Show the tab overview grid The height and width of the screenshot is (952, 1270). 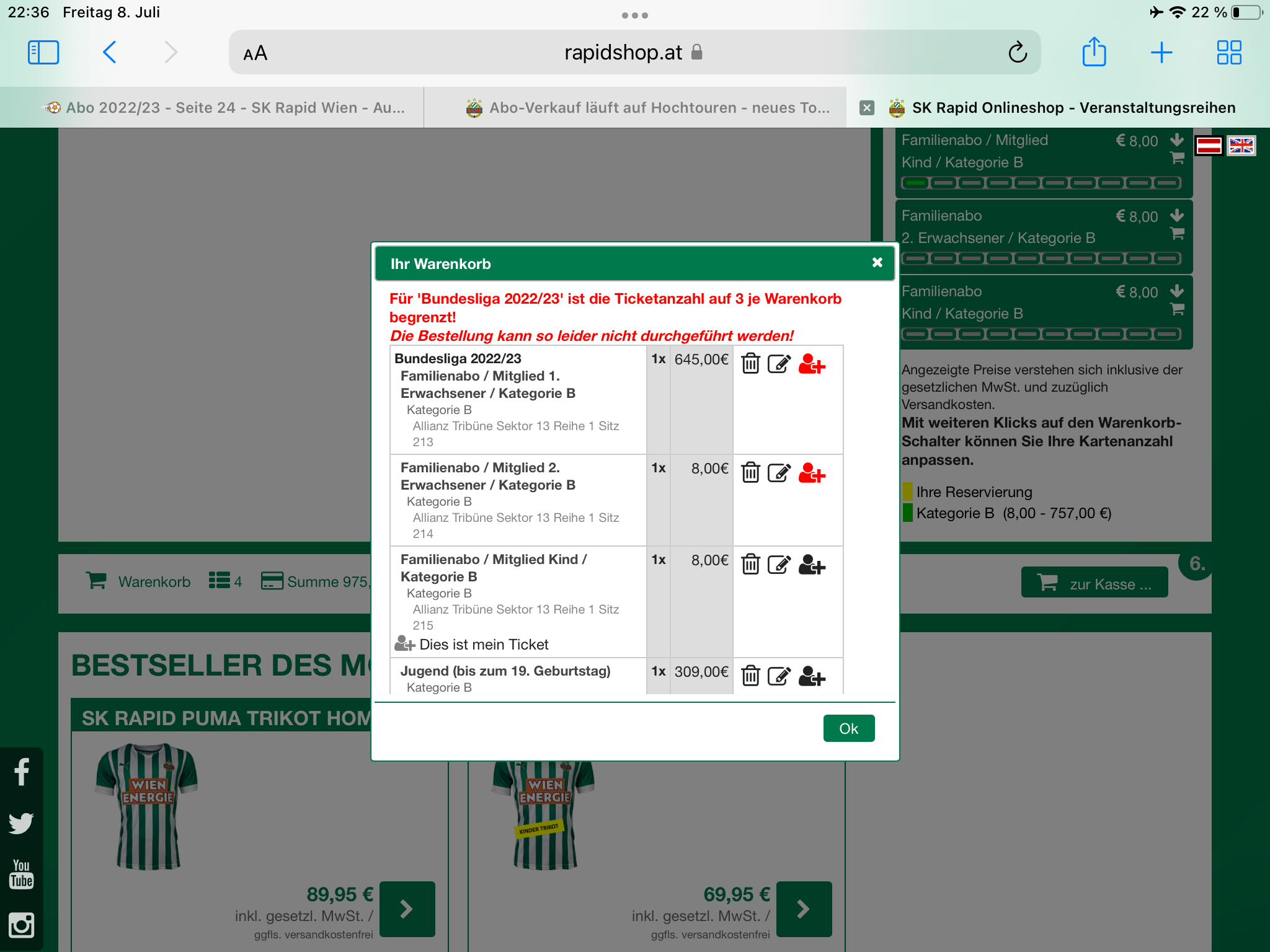tap(1228, 53)
